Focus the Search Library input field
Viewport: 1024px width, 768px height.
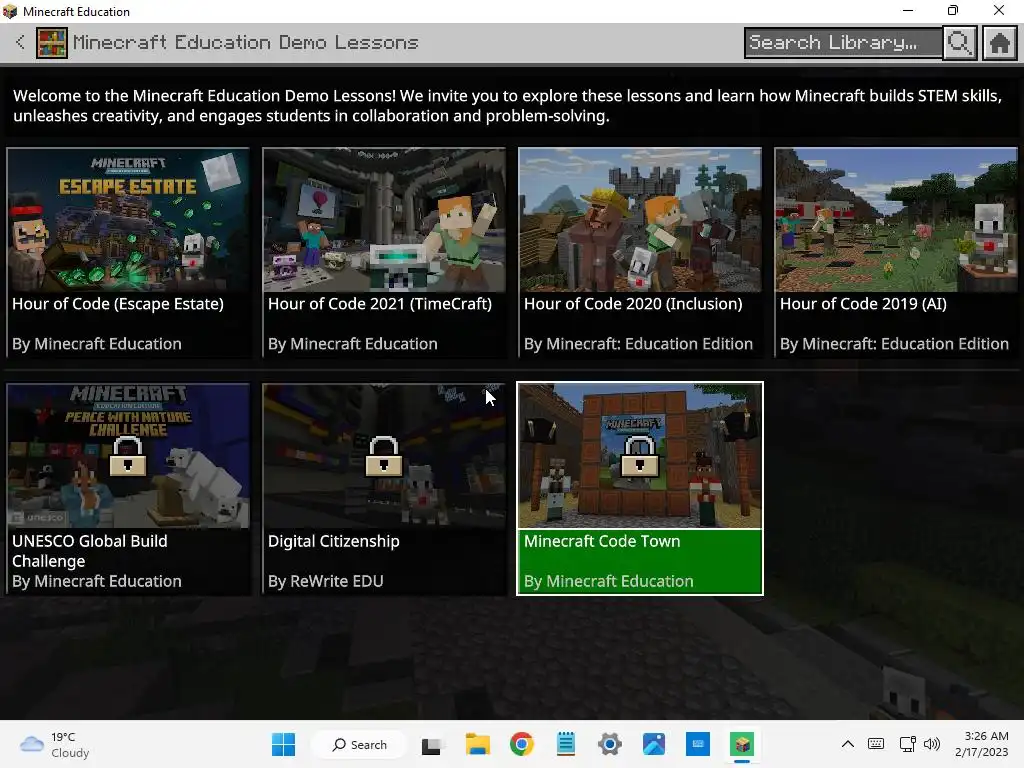(843, 43)
